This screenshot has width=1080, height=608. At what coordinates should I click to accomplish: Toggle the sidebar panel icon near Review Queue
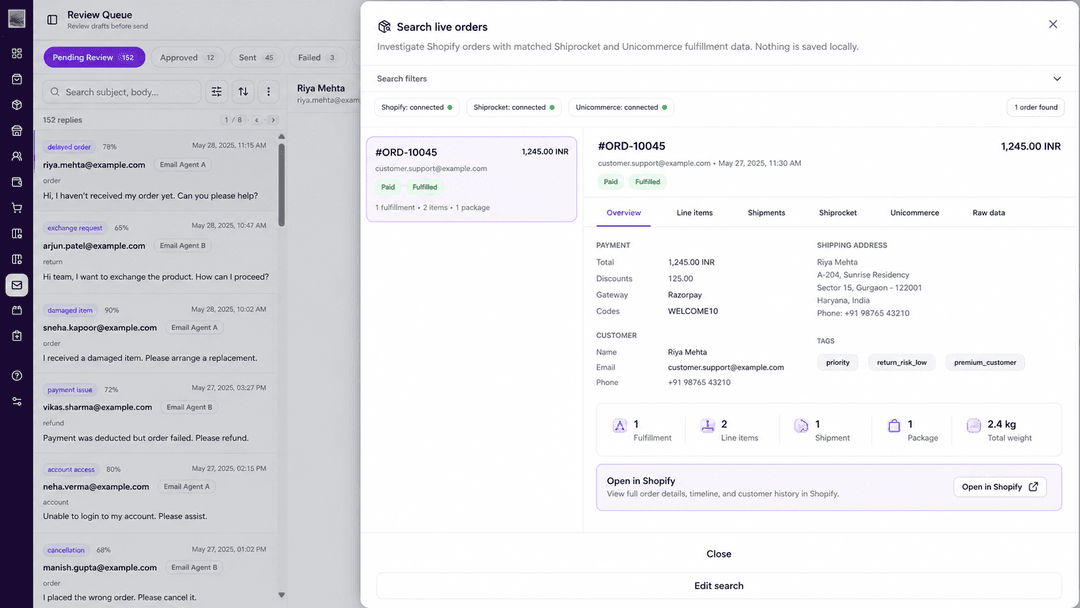click(x=52, y=20)
